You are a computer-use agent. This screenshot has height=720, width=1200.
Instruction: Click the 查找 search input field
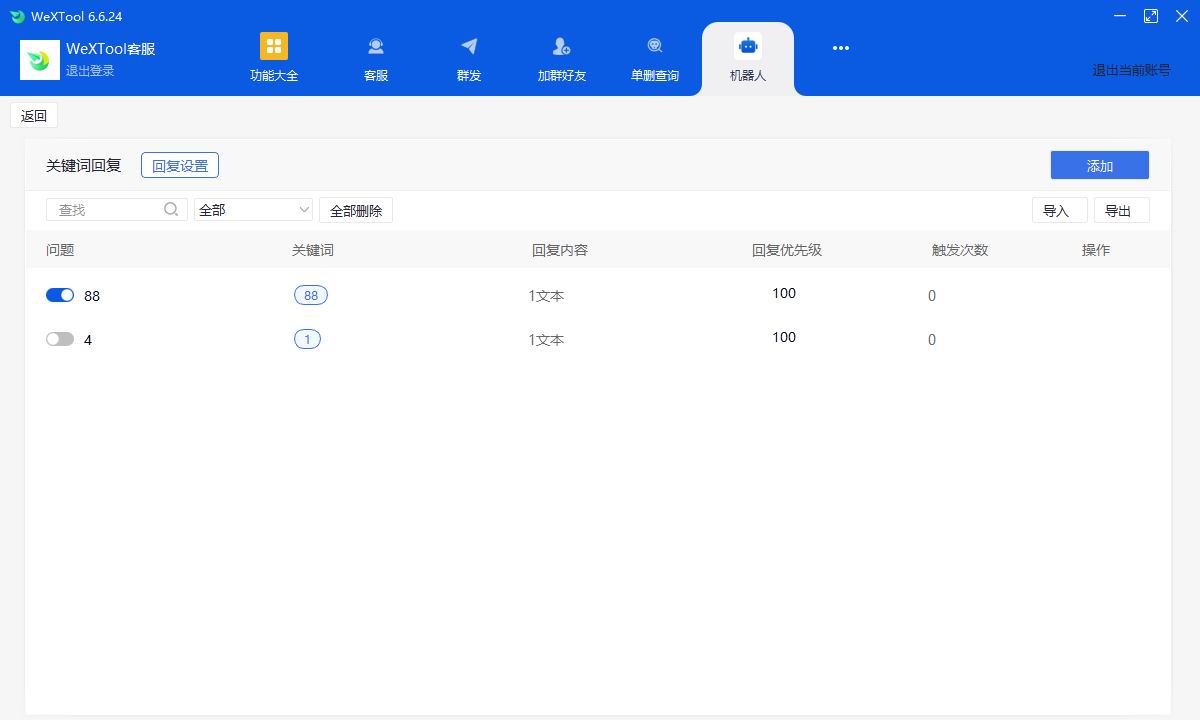point(105,210)
